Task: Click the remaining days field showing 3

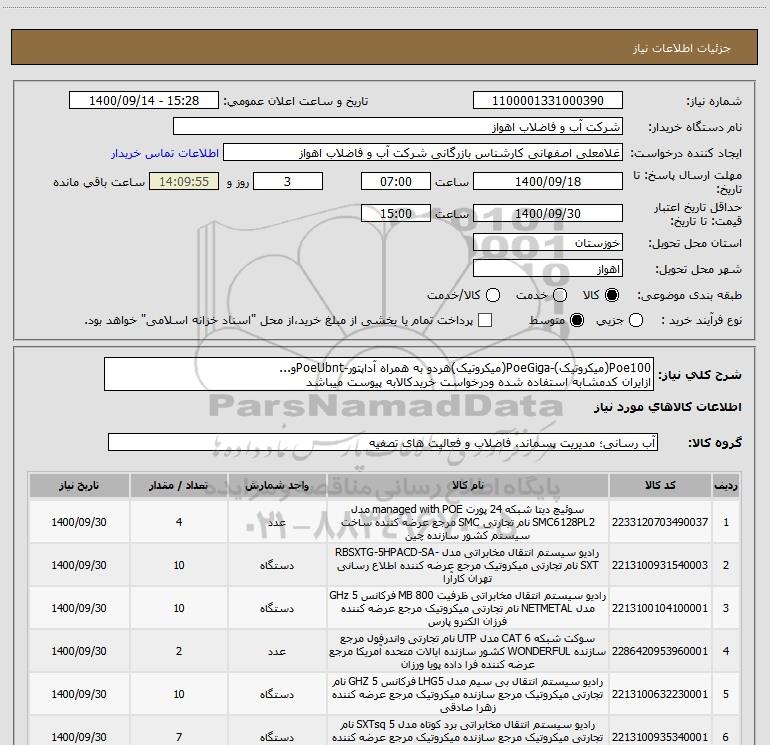Action: 288,181
